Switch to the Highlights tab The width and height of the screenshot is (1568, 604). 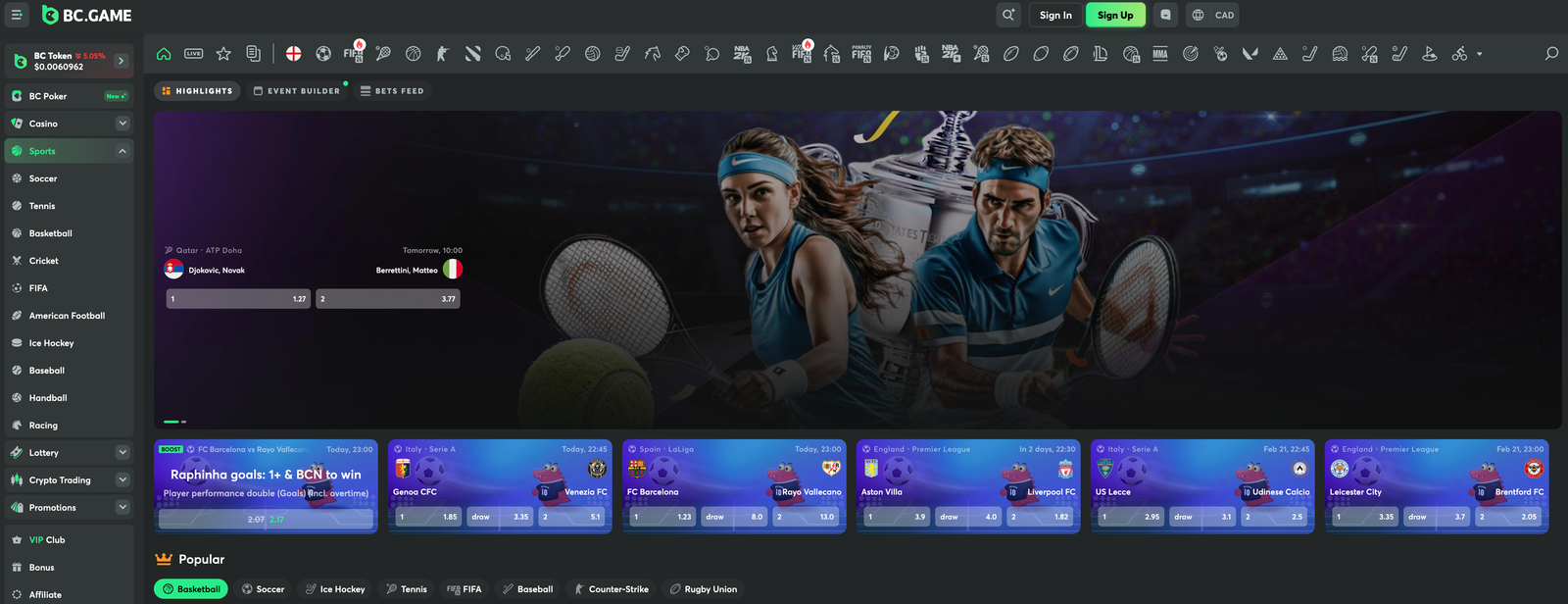point(197,91)
